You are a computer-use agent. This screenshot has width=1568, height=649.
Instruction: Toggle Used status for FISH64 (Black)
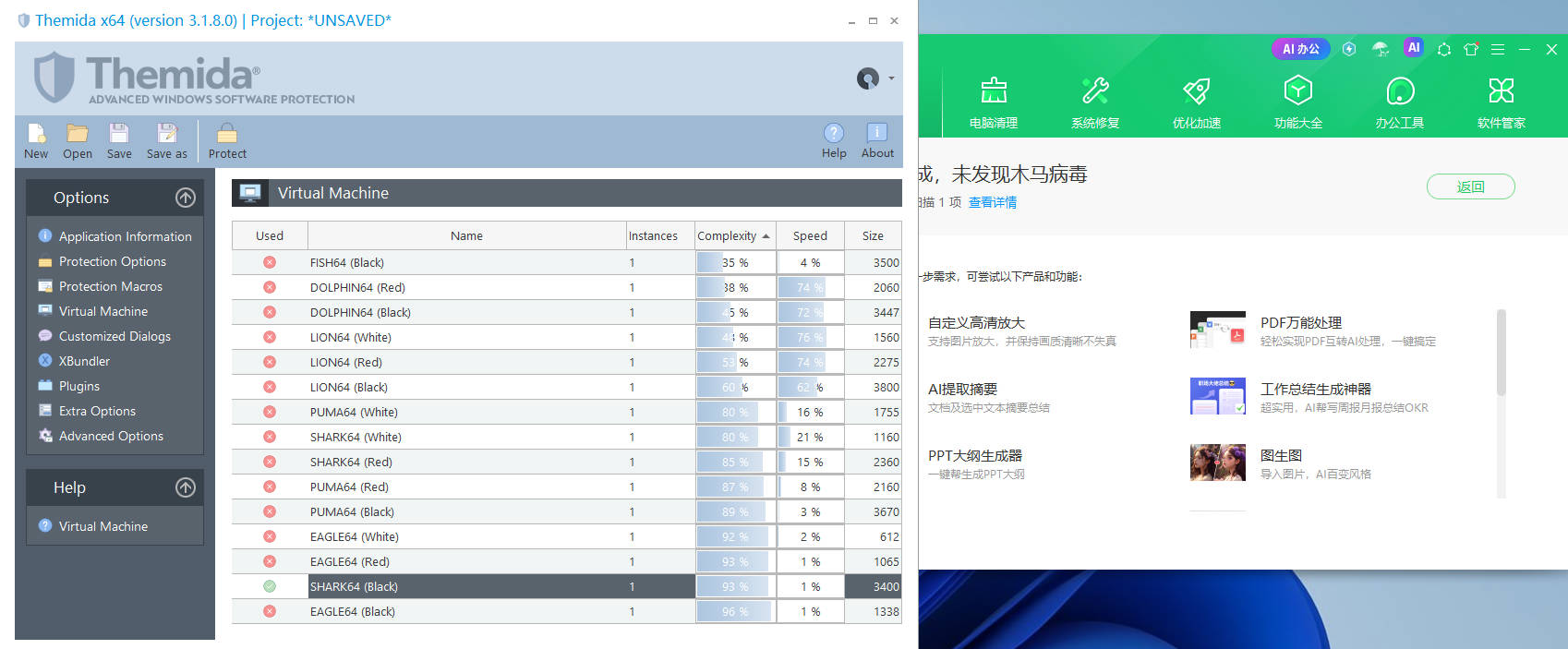point(270,262)
